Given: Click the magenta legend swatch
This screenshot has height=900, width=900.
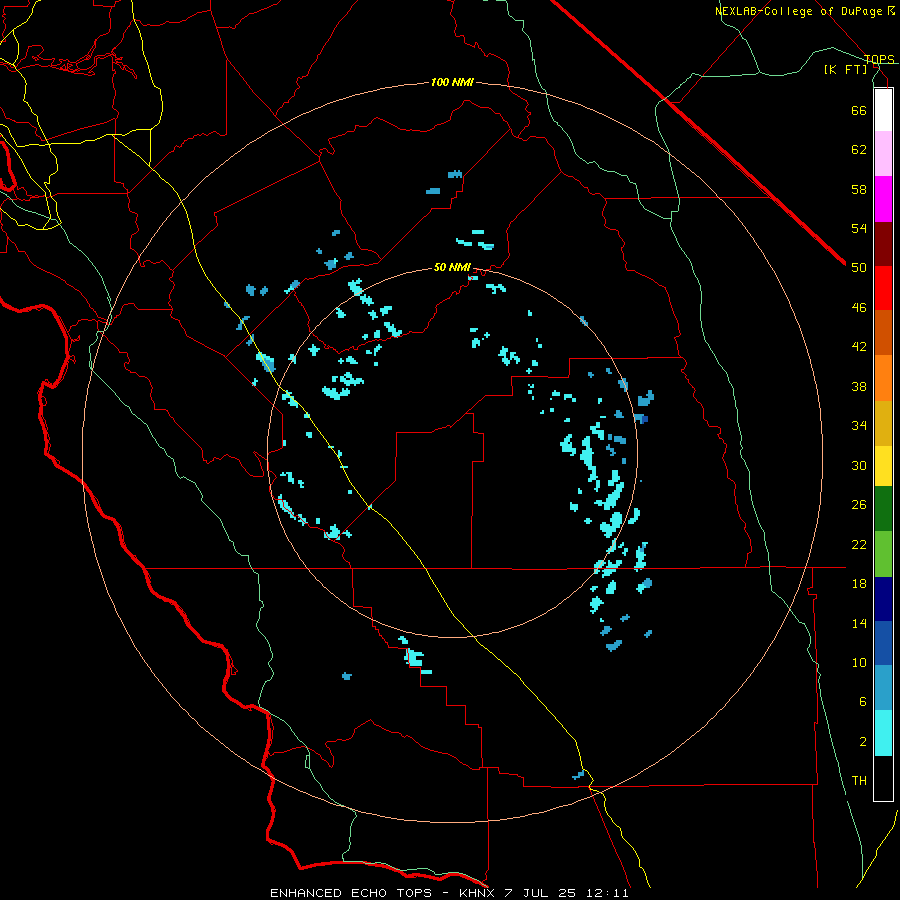Looking at the screenshot, I should [x=883, y=199].
